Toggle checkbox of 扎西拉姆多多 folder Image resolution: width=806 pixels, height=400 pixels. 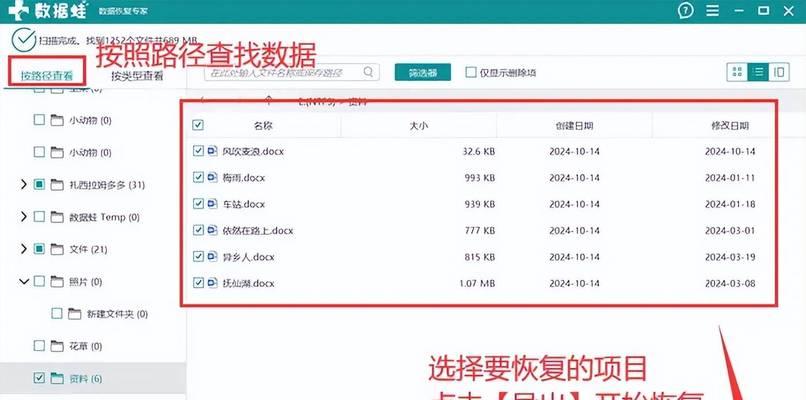point(39,185)
